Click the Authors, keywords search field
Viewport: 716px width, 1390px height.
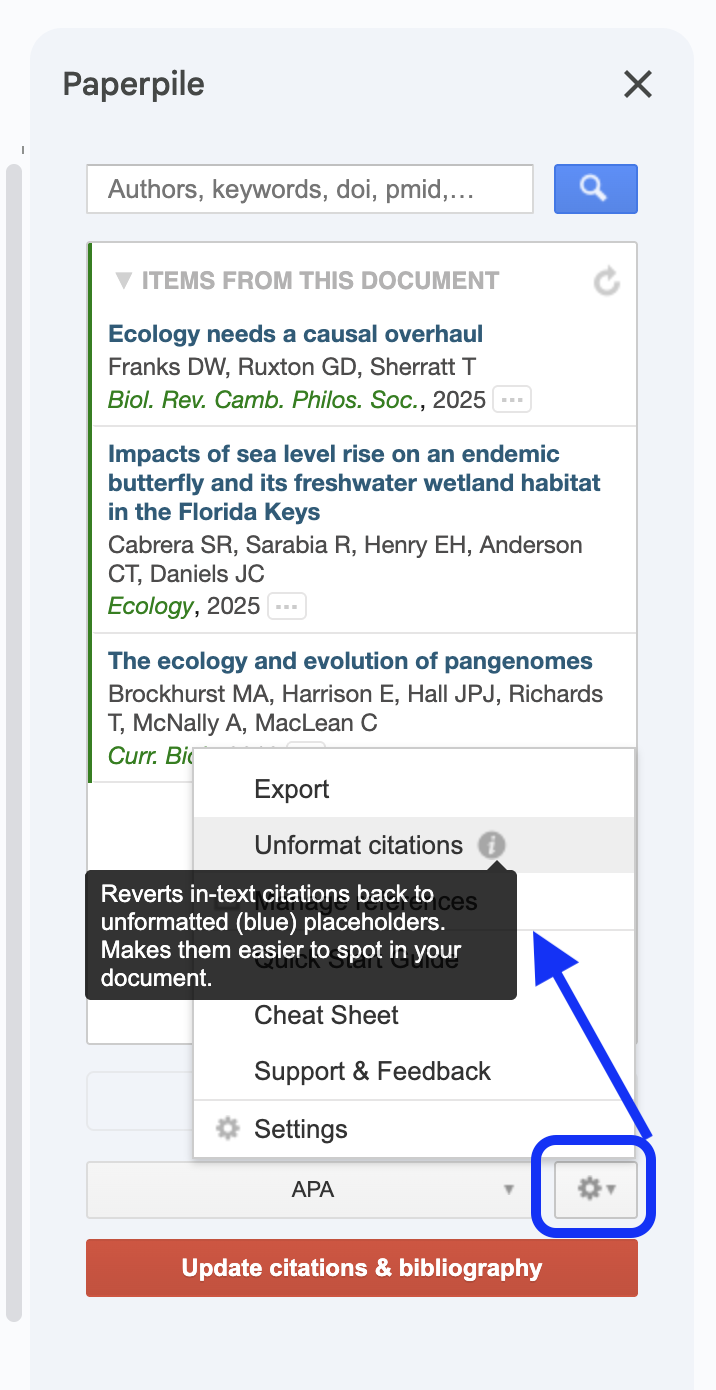pyautogui.click(x=309, y=189)
